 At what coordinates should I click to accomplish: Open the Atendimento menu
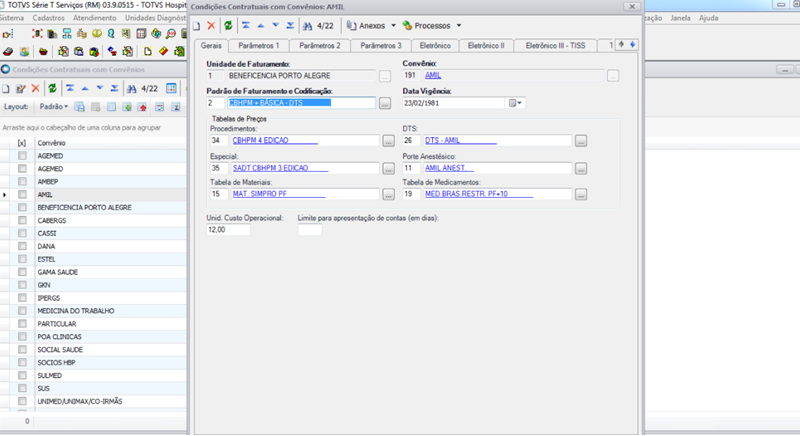(x=94, y=18)
